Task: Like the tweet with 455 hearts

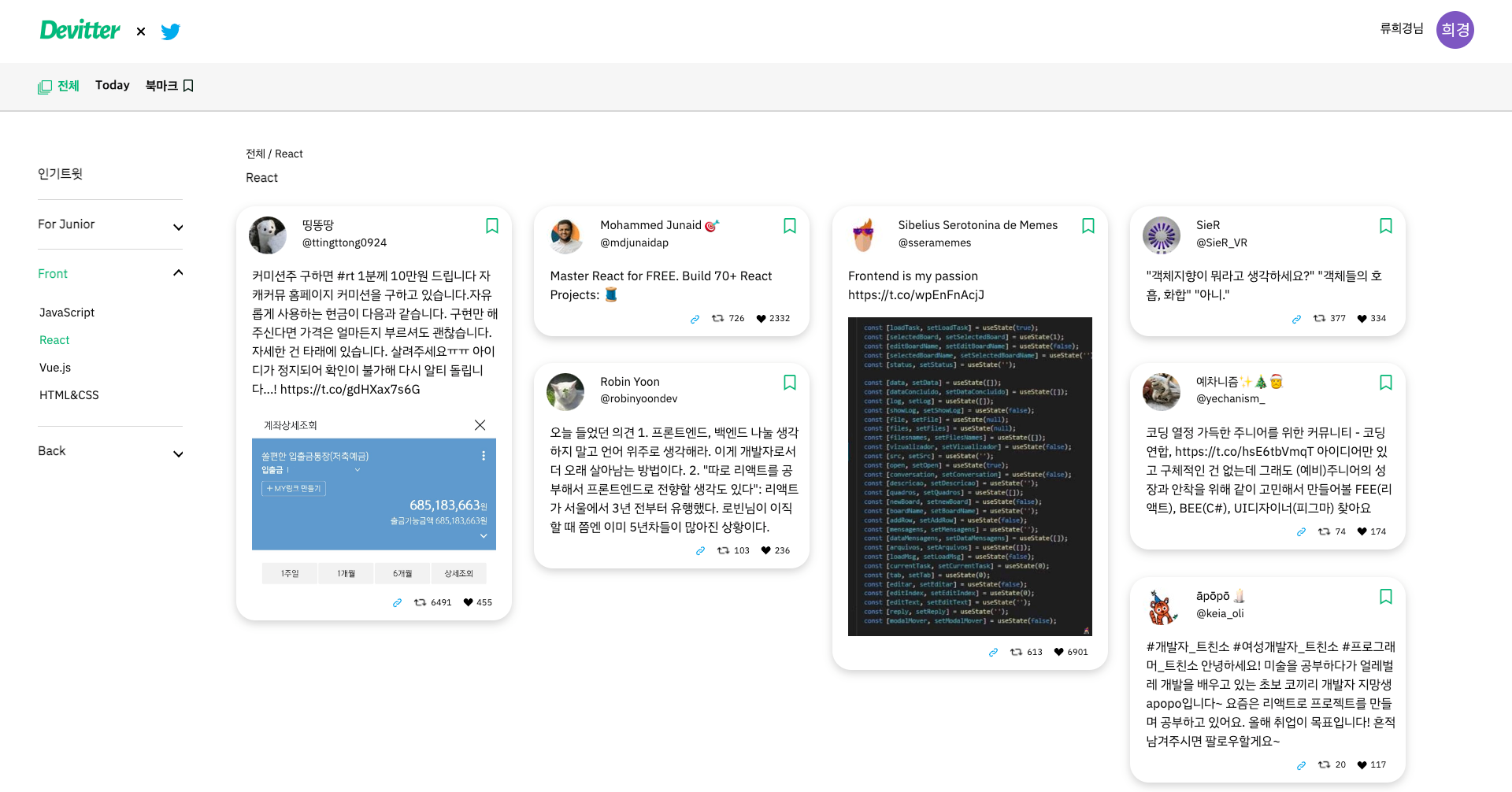Action: 468,602
